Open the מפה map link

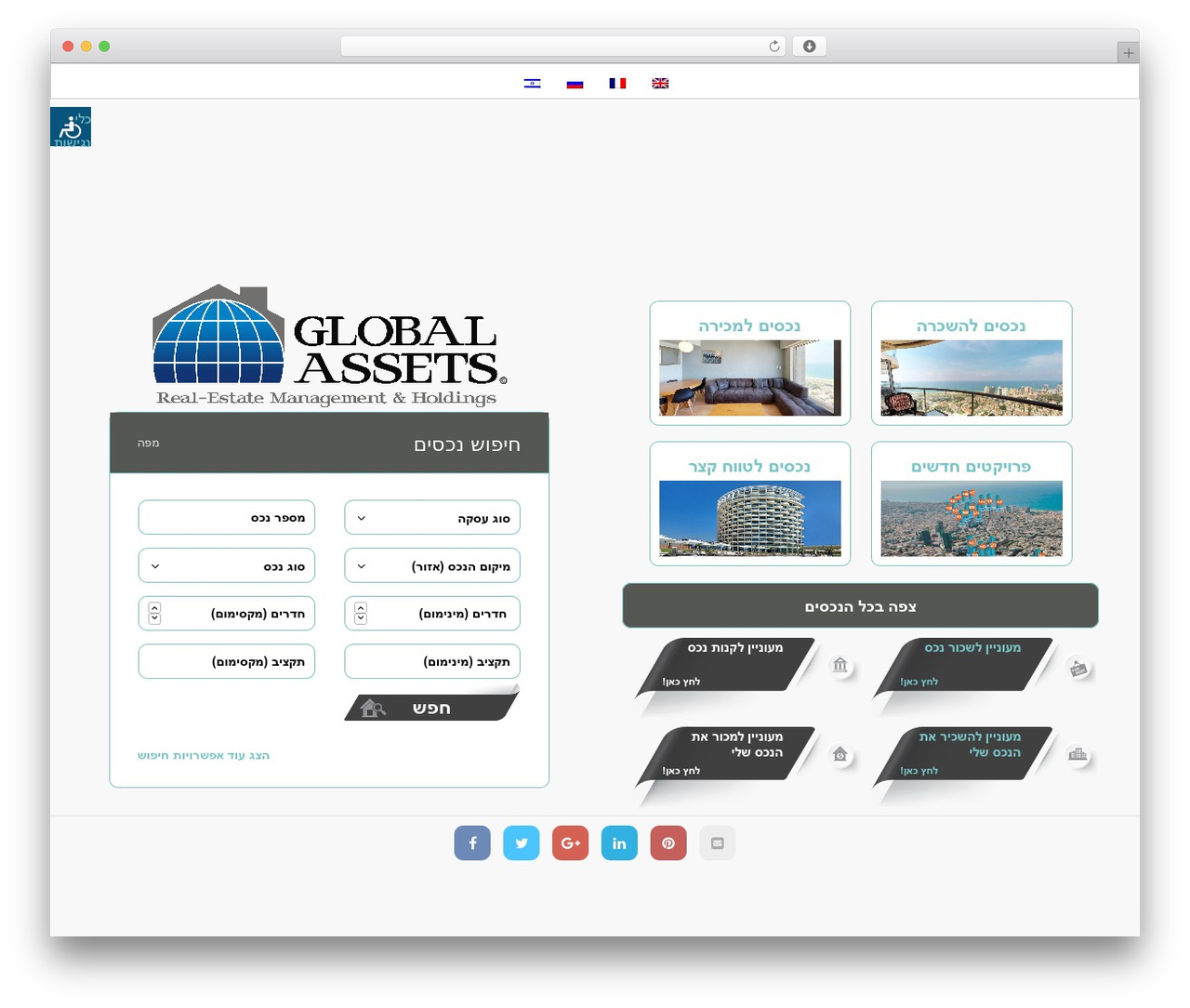pos(149,444)
